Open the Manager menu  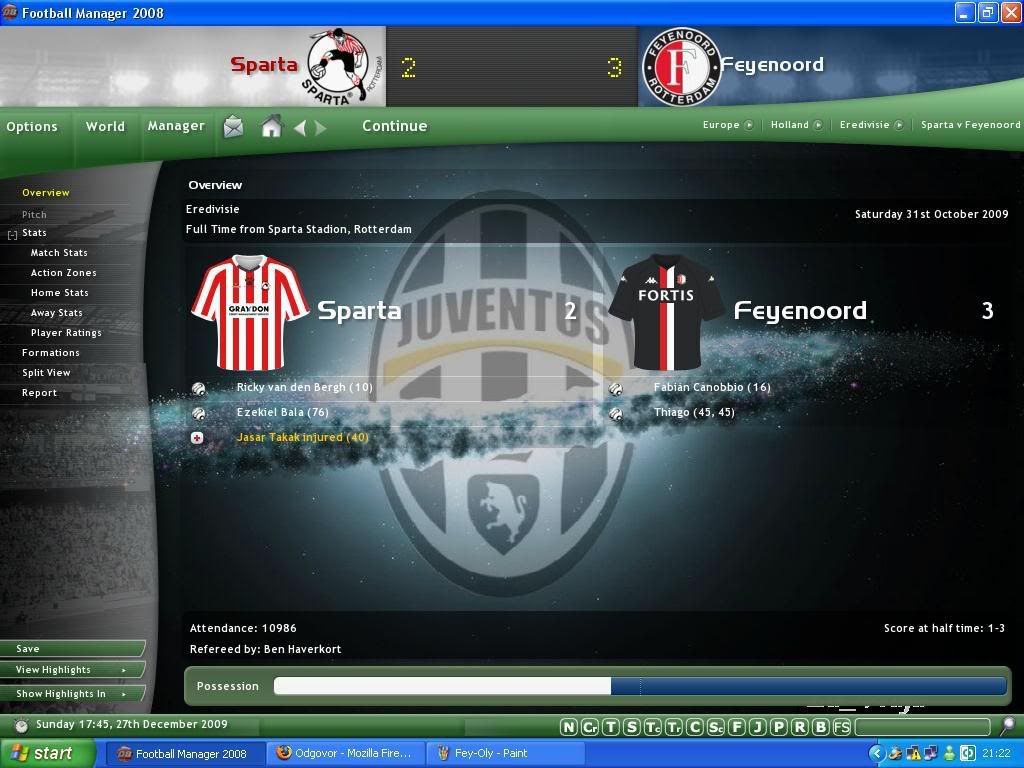click(176, 126)
